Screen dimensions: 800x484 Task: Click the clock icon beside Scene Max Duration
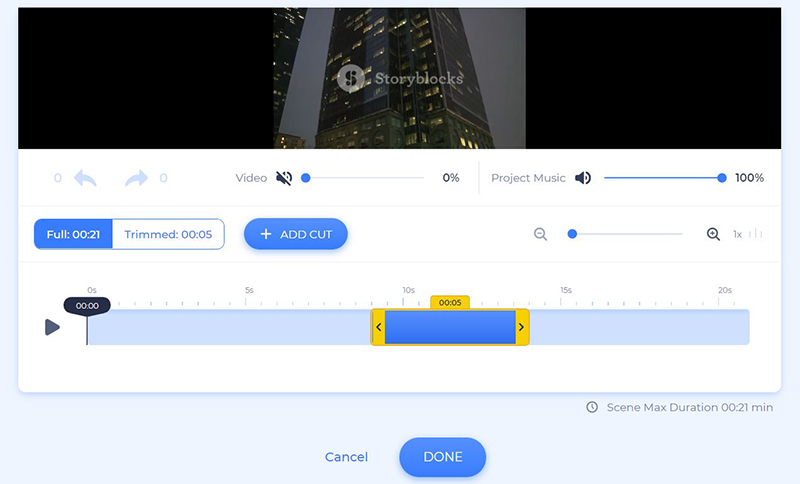pyautogui.click(x=592, y=407)
